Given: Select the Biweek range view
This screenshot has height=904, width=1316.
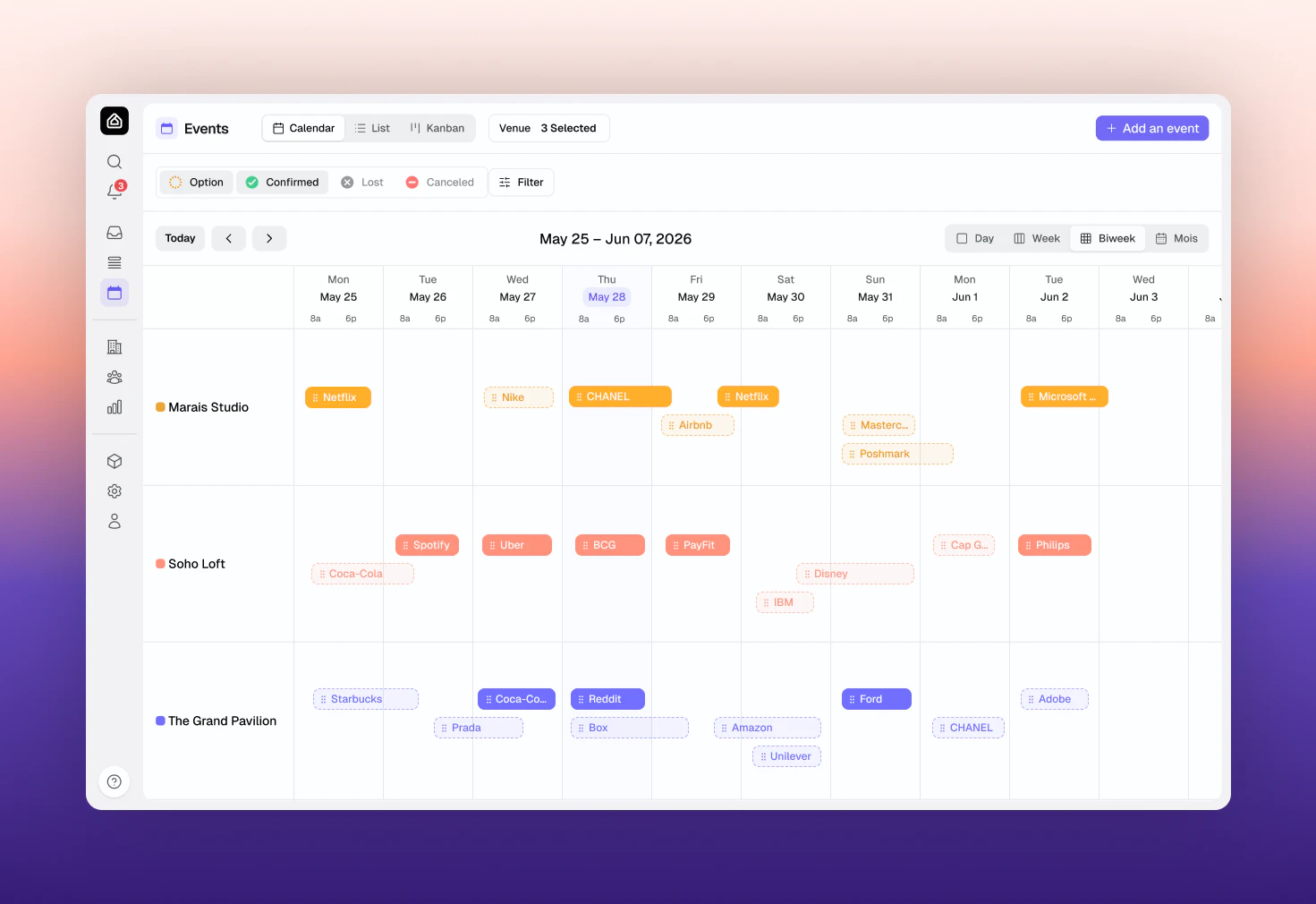Looking at the screenshot, I should tap(1108, 239).
